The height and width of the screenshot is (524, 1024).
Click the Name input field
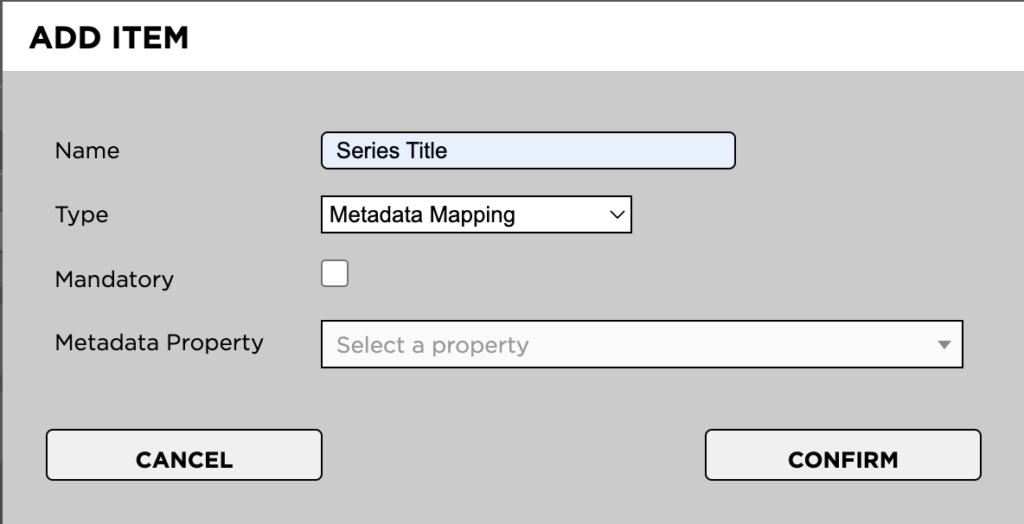(x=527, y=151)
